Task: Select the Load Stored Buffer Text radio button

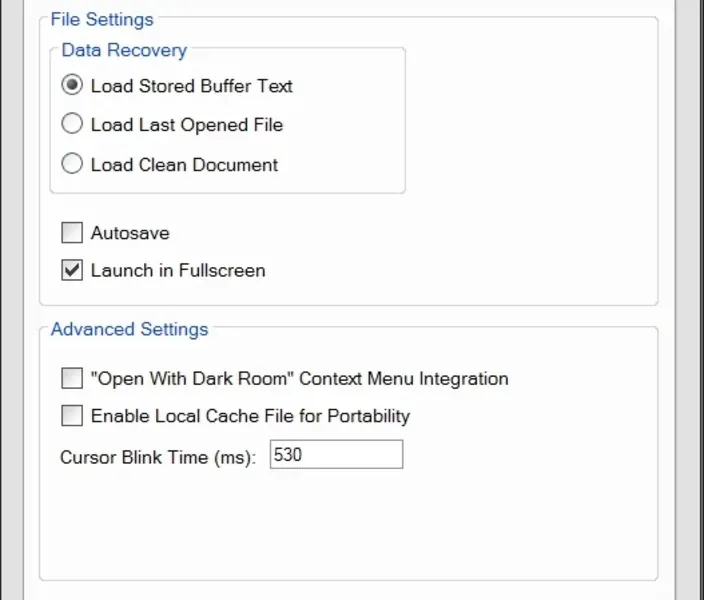Action: [x=72, y=86]
